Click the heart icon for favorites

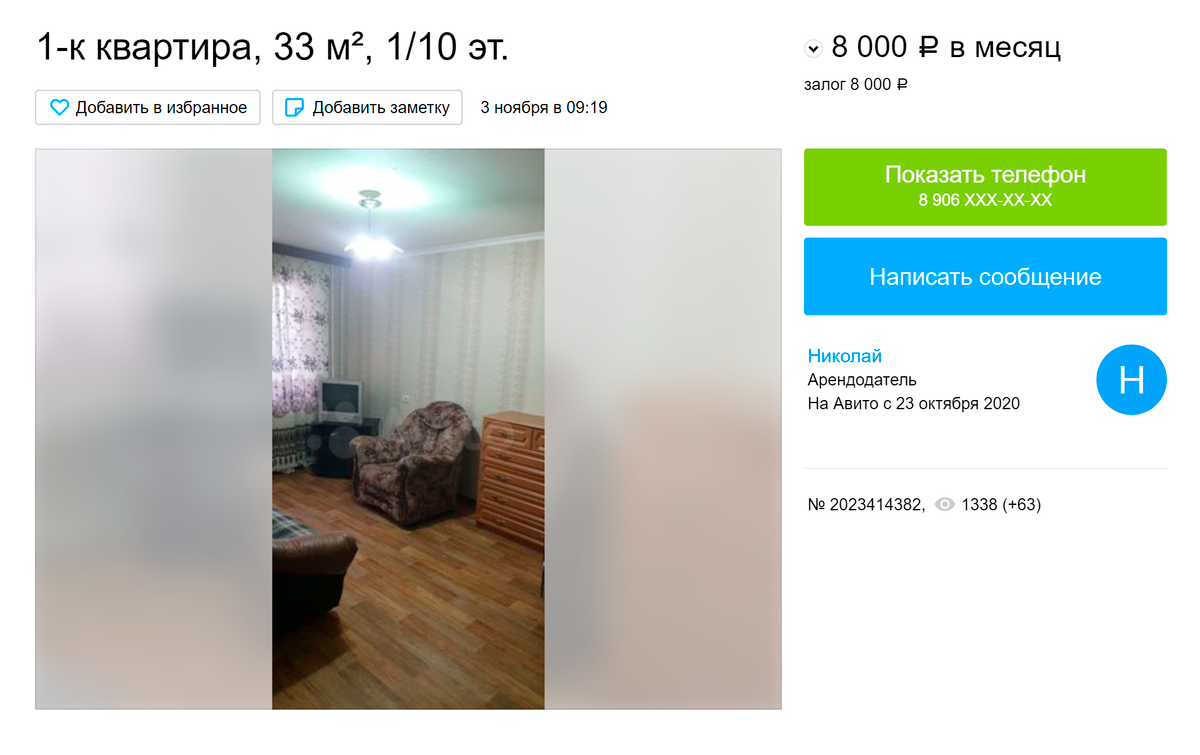coord(59,107)
